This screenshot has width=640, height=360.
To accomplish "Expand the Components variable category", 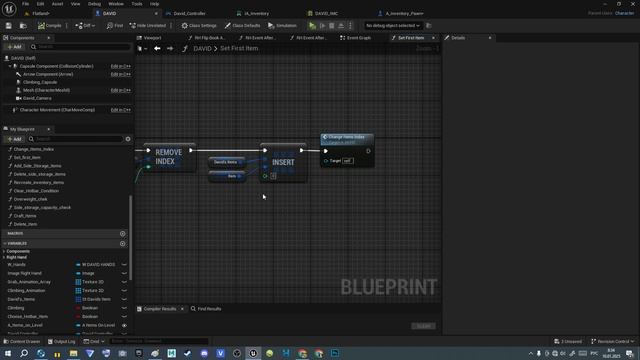I will (x=4, y=251).
